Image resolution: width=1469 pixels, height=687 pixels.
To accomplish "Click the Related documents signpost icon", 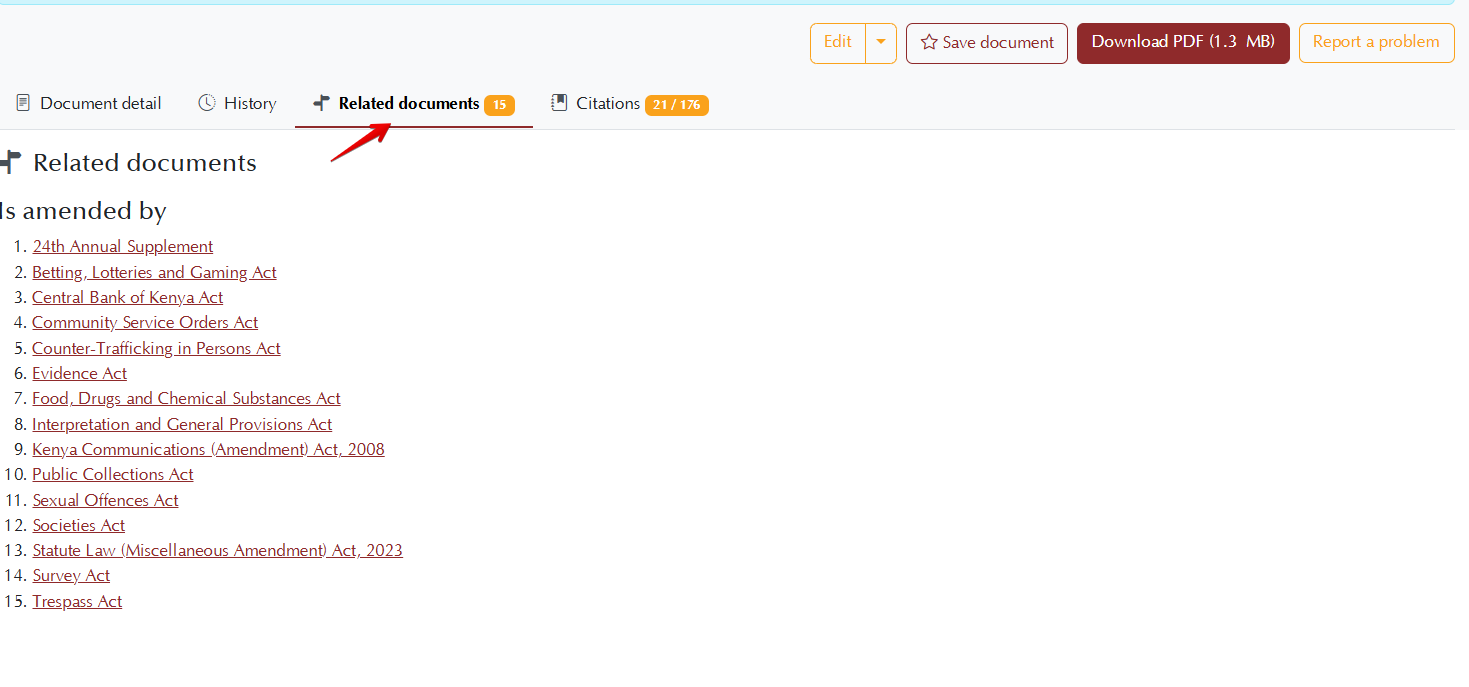I will click(321, 103).
